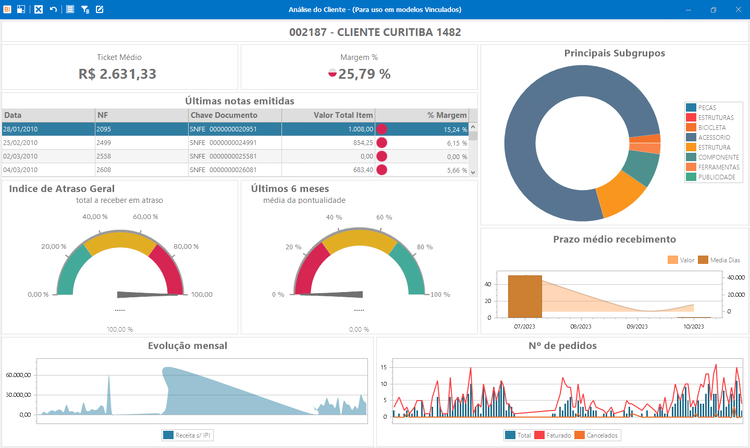Sort by the Data column header
The image size is (750, 448).
pyautogui.click(x=48, y=115)
